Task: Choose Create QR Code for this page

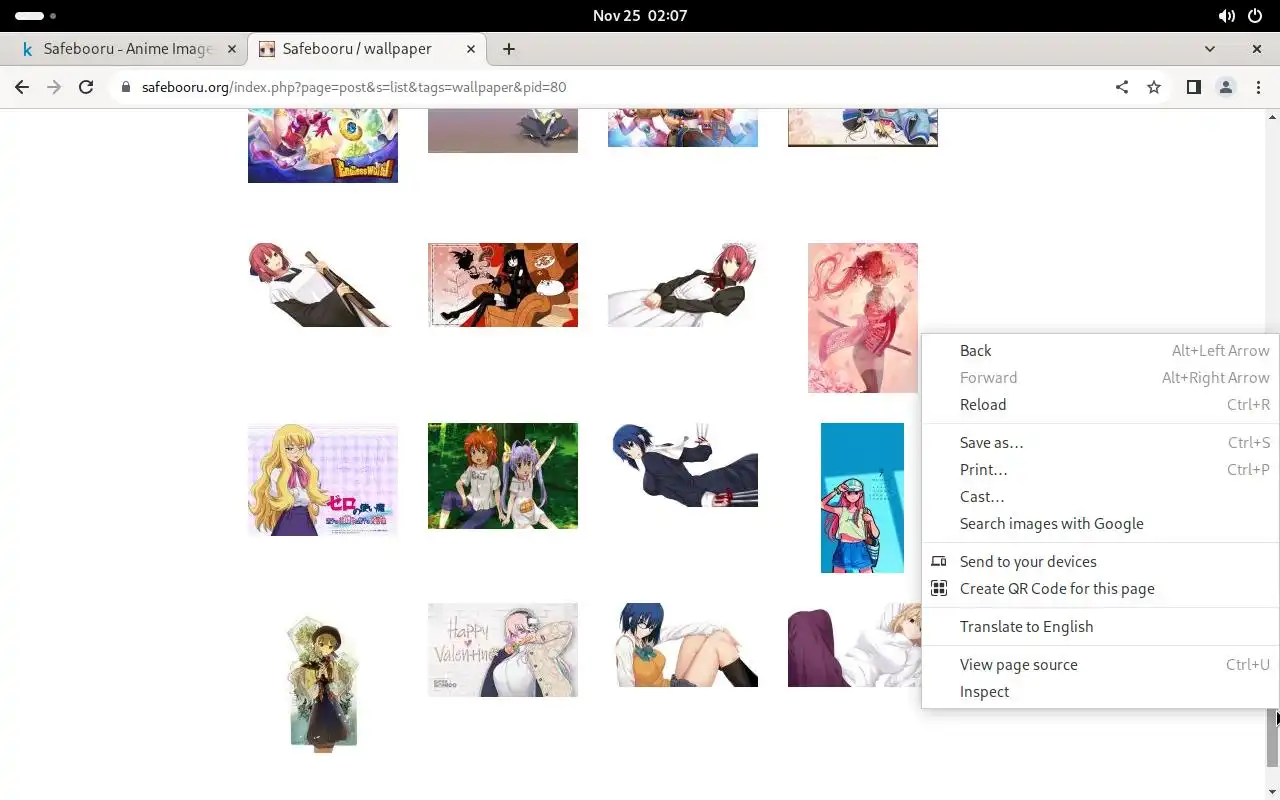Action: [1100, 589]
